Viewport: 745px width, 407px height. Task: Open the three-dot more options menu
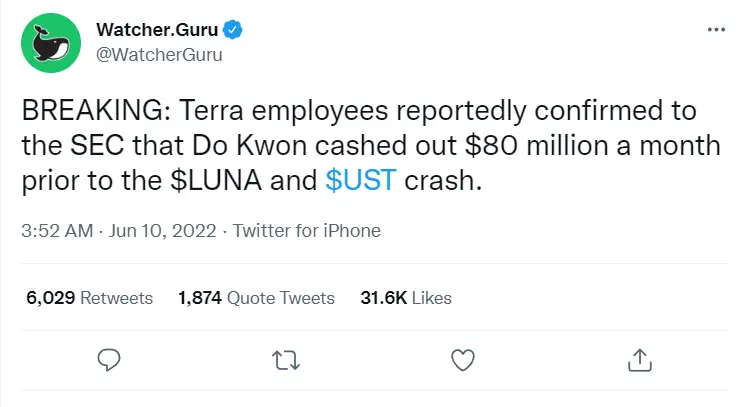716,29
